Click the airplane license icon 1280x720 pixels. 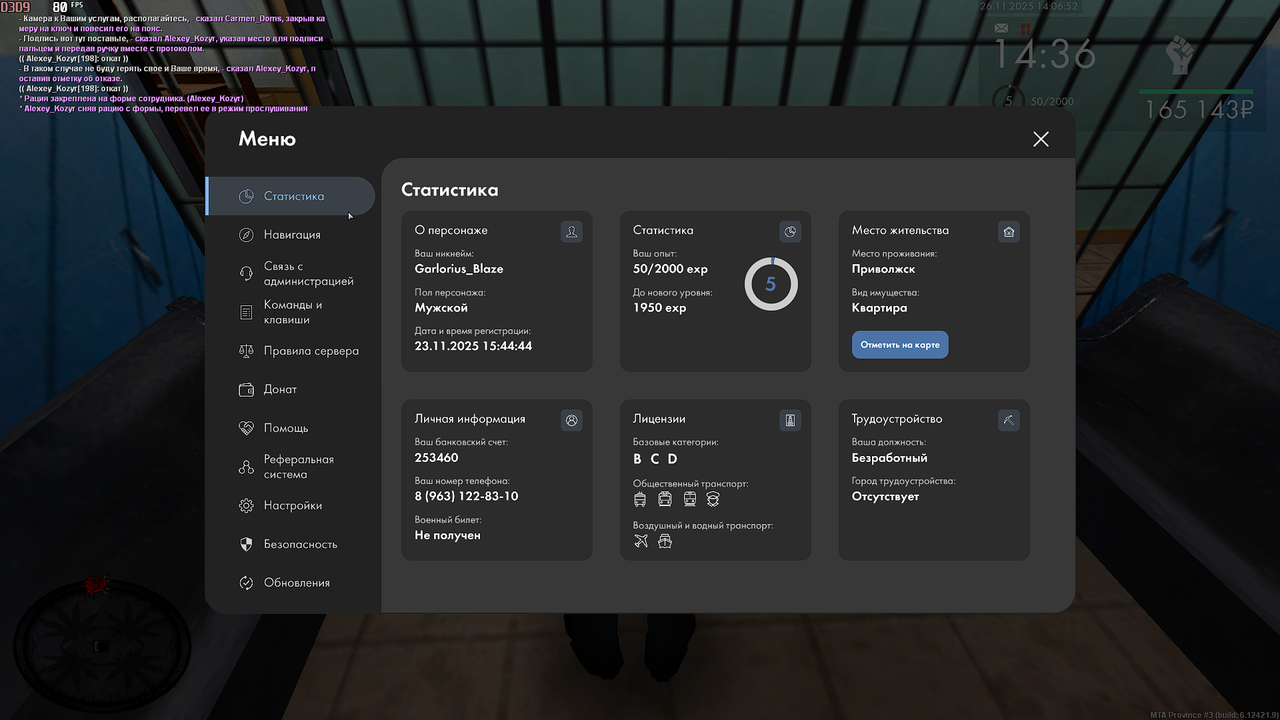point(641,541)
